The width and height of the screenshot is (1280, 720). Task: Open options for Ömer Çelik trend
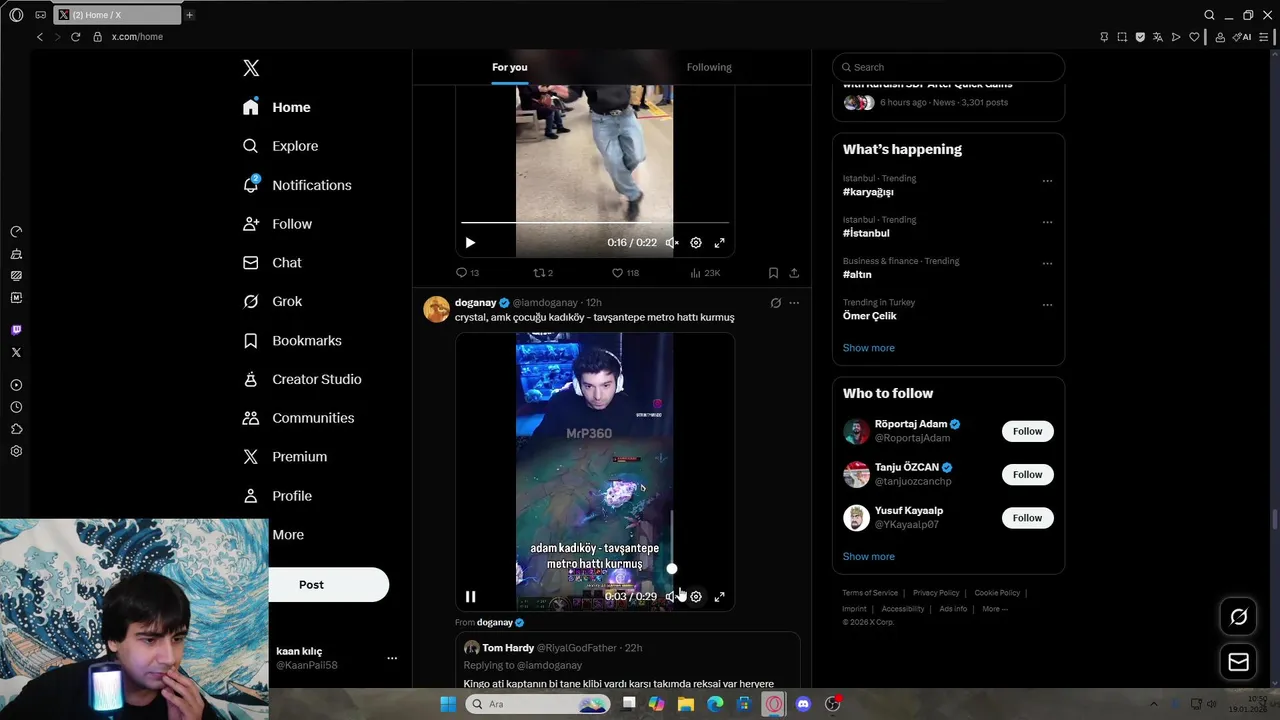coord(1047,305)
